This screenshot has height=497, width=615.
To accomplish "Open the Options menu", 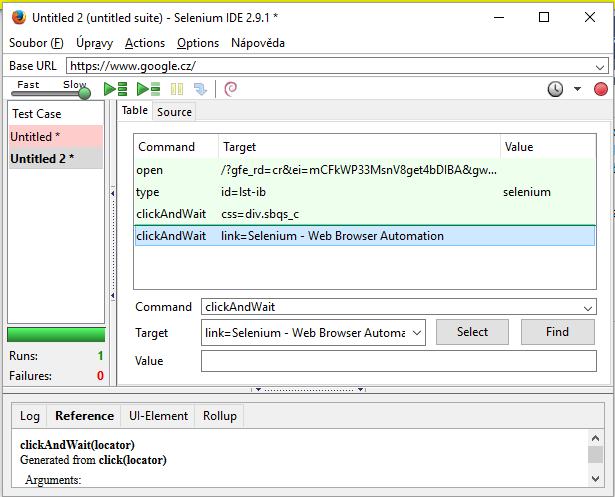I will [198, 43].
